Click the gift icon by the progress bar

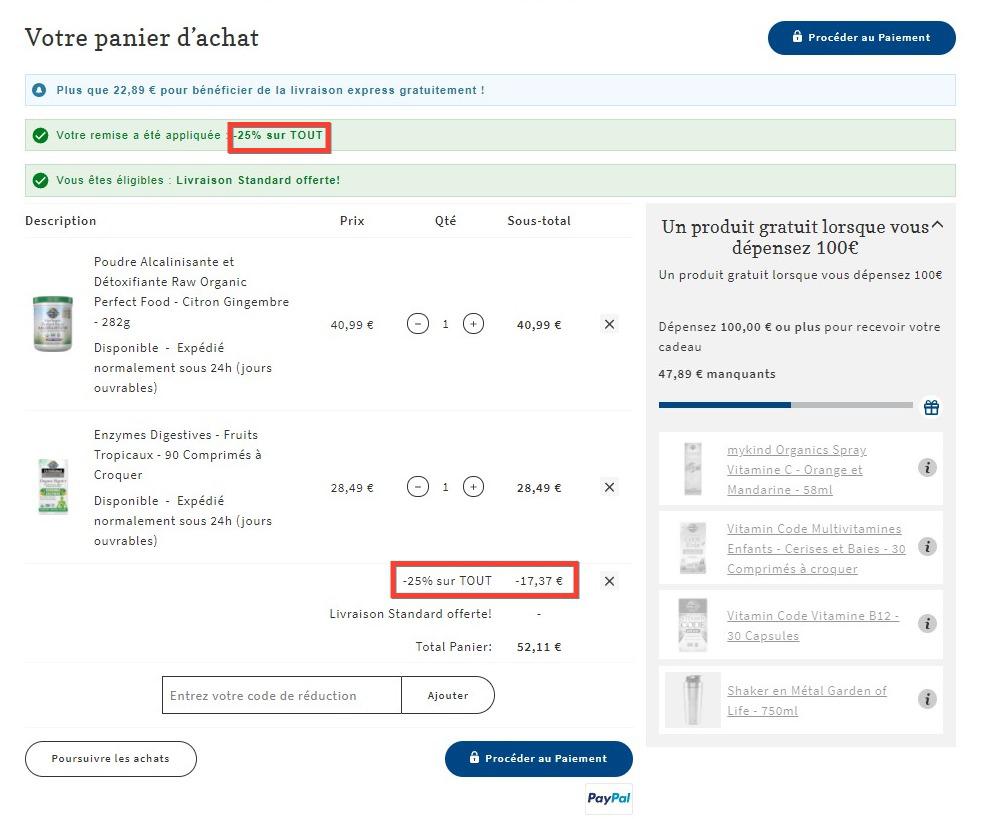(931, 407)
